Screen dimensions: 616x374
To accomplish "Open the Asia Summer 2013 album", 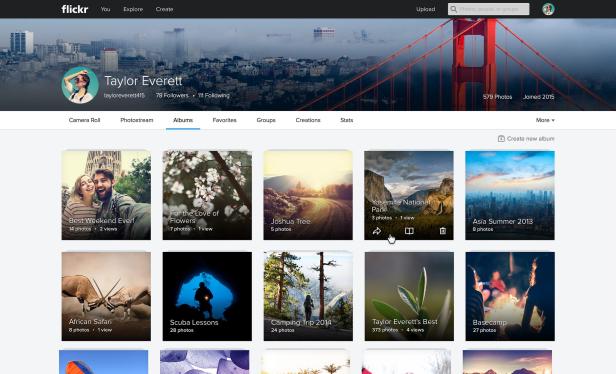I will (510, 195).
